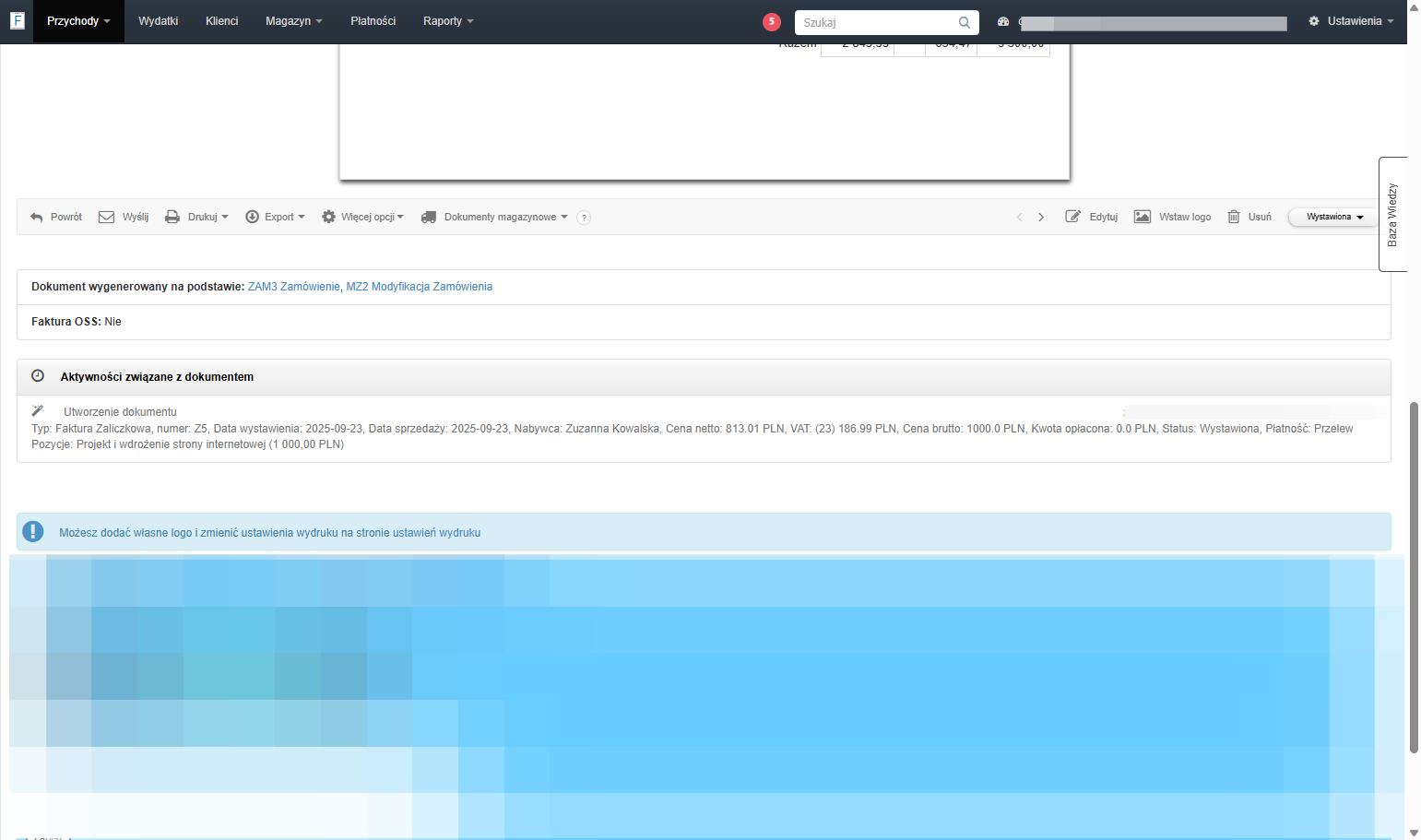Click the wand icon beside Utworzenie dokumentu

tap(38, 411)
